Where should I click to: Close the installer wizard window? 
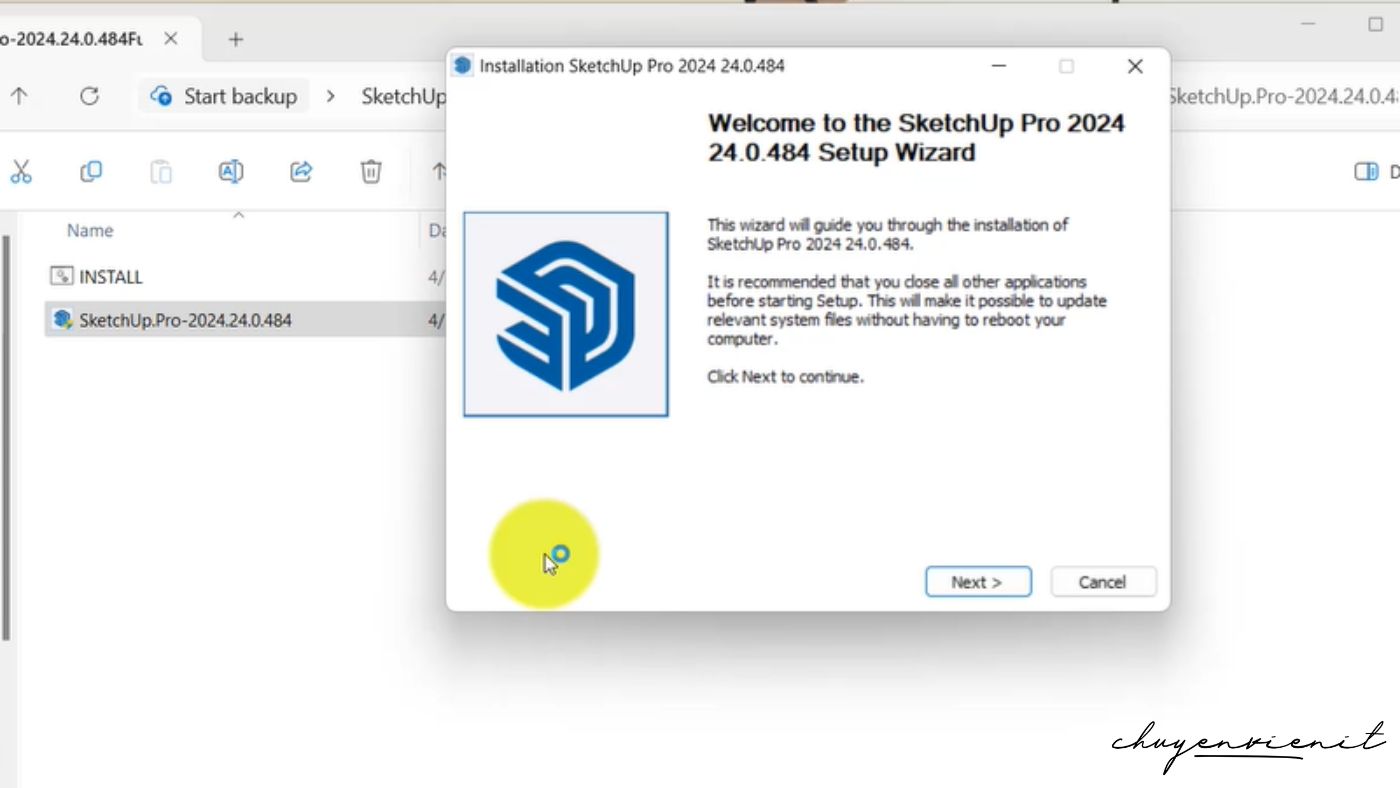[1134, 66]
